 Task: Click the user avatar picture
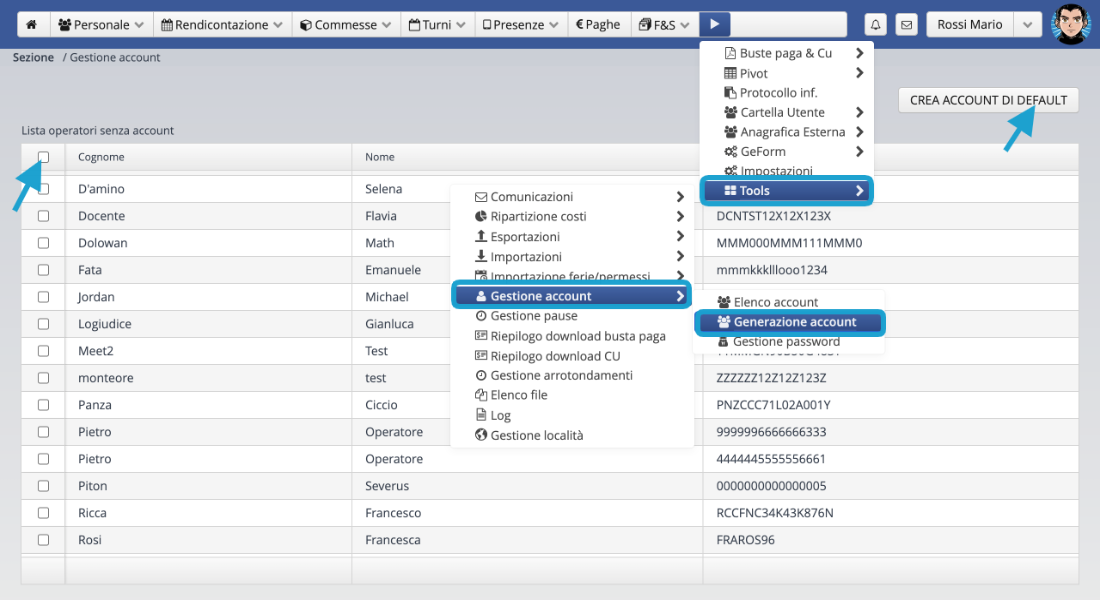[x=1071, y=25]
